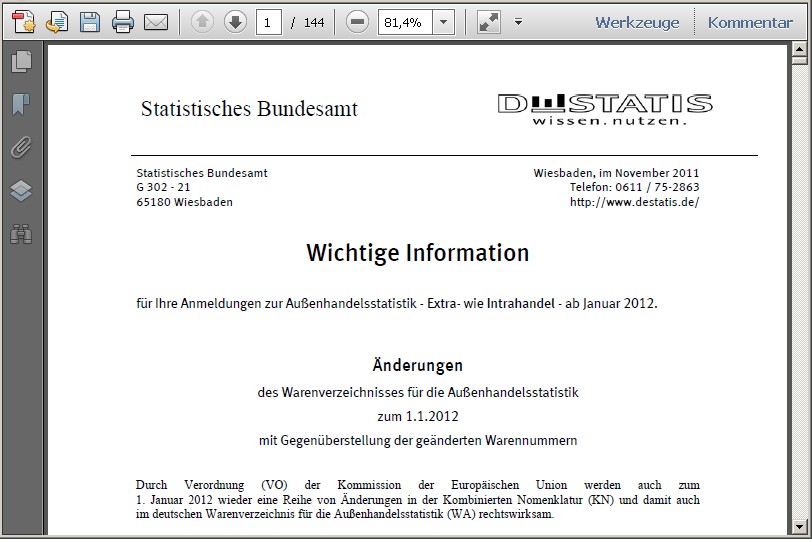Click the text 'Wiesbaden, im November 2011'

coord(616,173)
